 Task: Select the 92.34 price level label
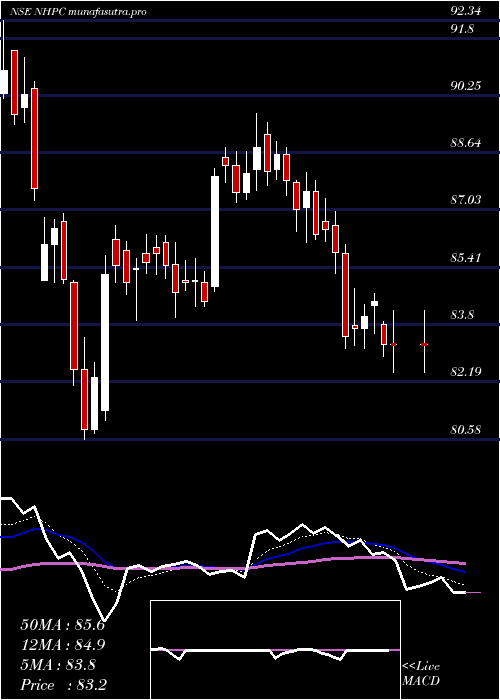[x=466, y=12]
